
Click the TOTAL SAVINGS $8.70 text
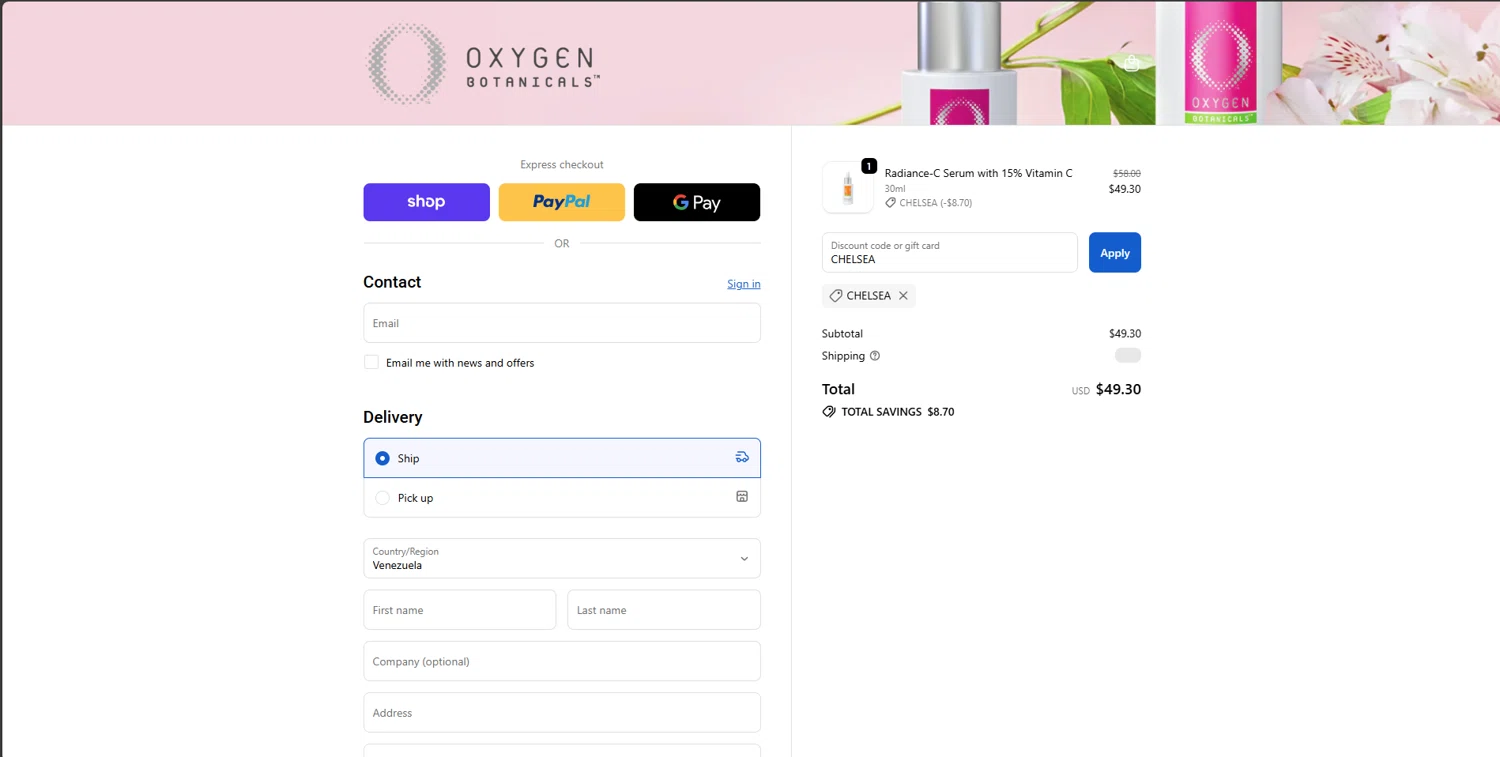[x=898, y=412]
